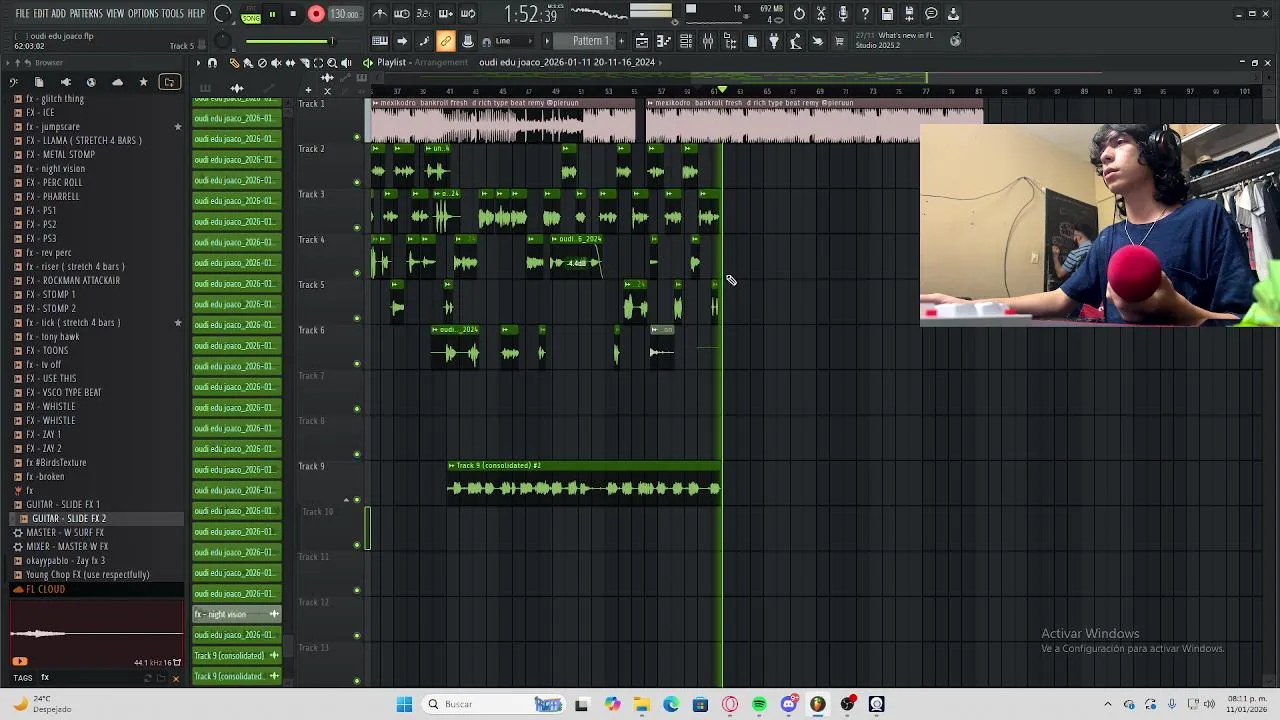This screenshot has height=720, width=1280.
Task: Open the Mixer view icon
Action: point(708,41)
